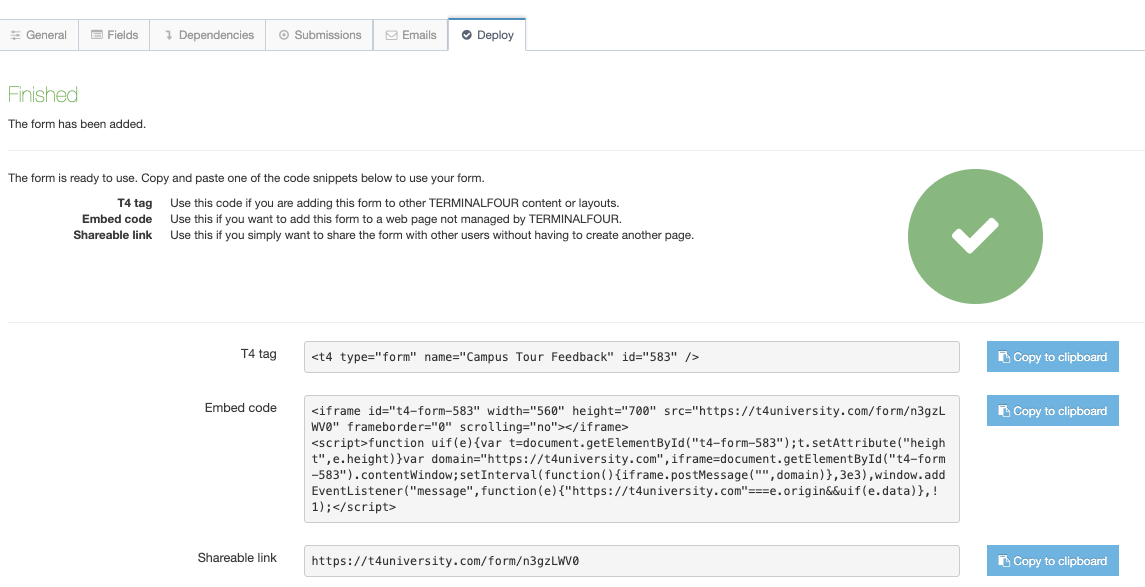Copy the Shareable link to clipboard
The image size is (1145, 587).
coord(1052,561)
